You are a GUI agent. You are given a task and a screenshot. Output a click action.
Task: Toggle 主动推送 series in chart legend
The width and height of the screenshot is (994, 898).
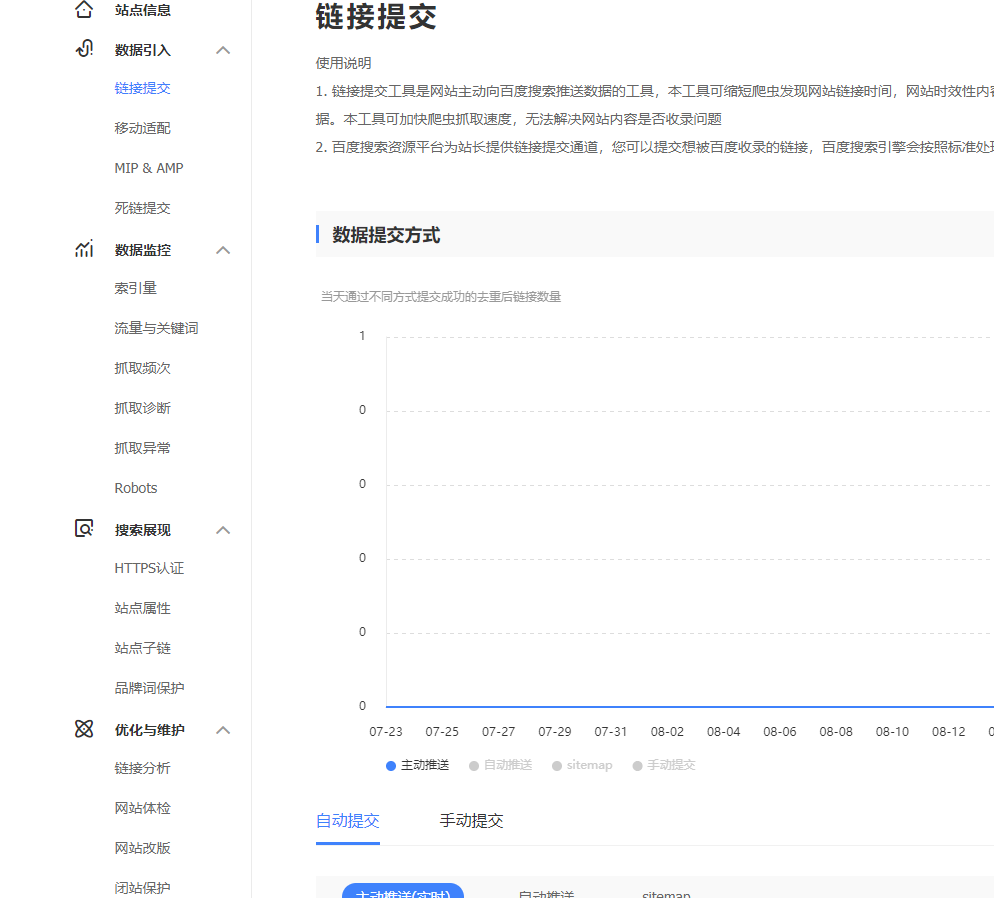pyautogui.click(x=417, y=765)
